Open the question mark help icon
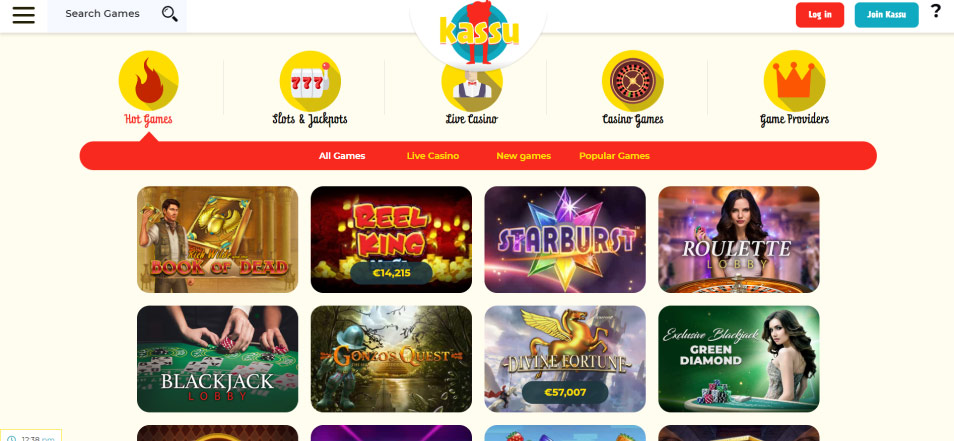Screen dimensions: 954x441 tap(936, 11)
